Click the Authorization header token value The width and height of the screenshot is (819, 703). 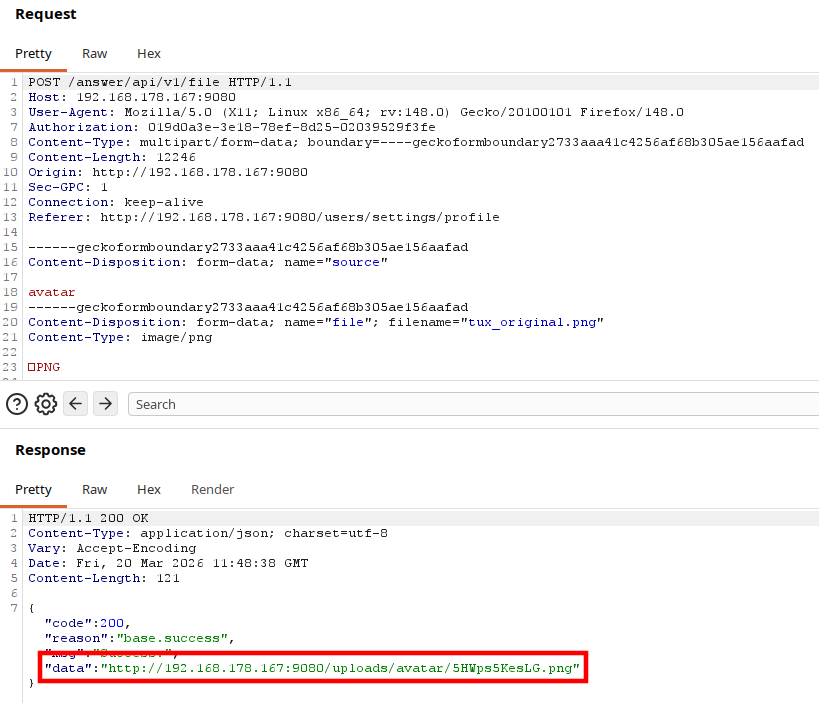(291, 127)
